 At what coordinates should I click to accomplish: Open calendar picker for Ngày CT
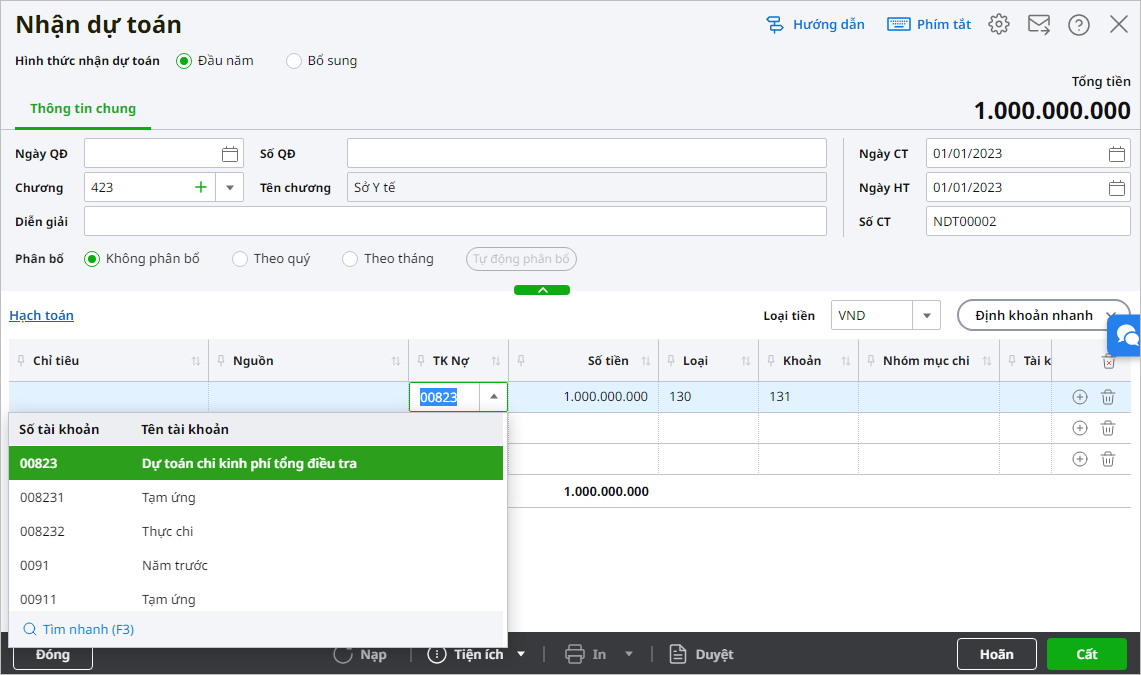1117,154
